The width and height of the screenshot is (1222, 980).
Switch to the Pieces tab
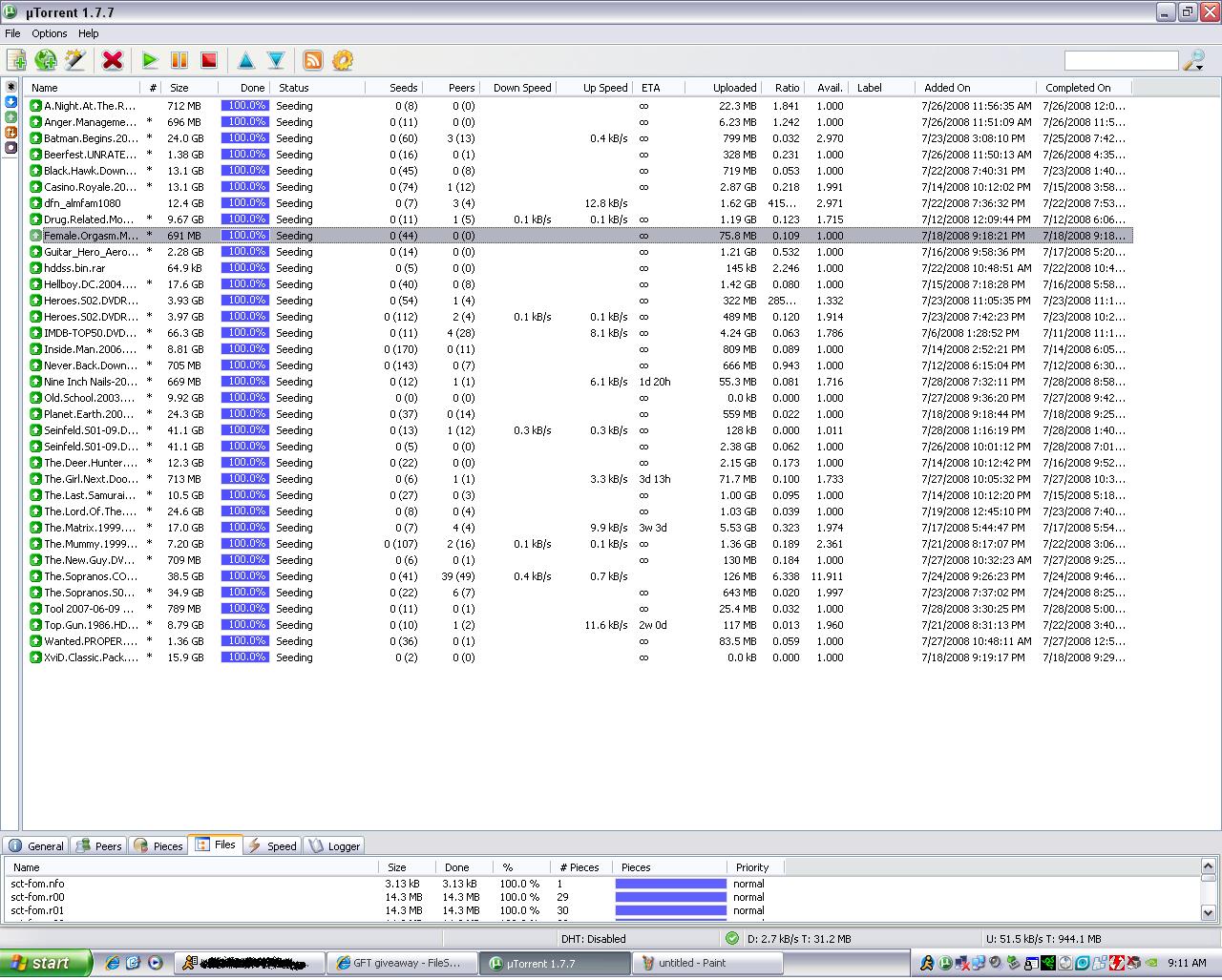[x=158, y=846]
